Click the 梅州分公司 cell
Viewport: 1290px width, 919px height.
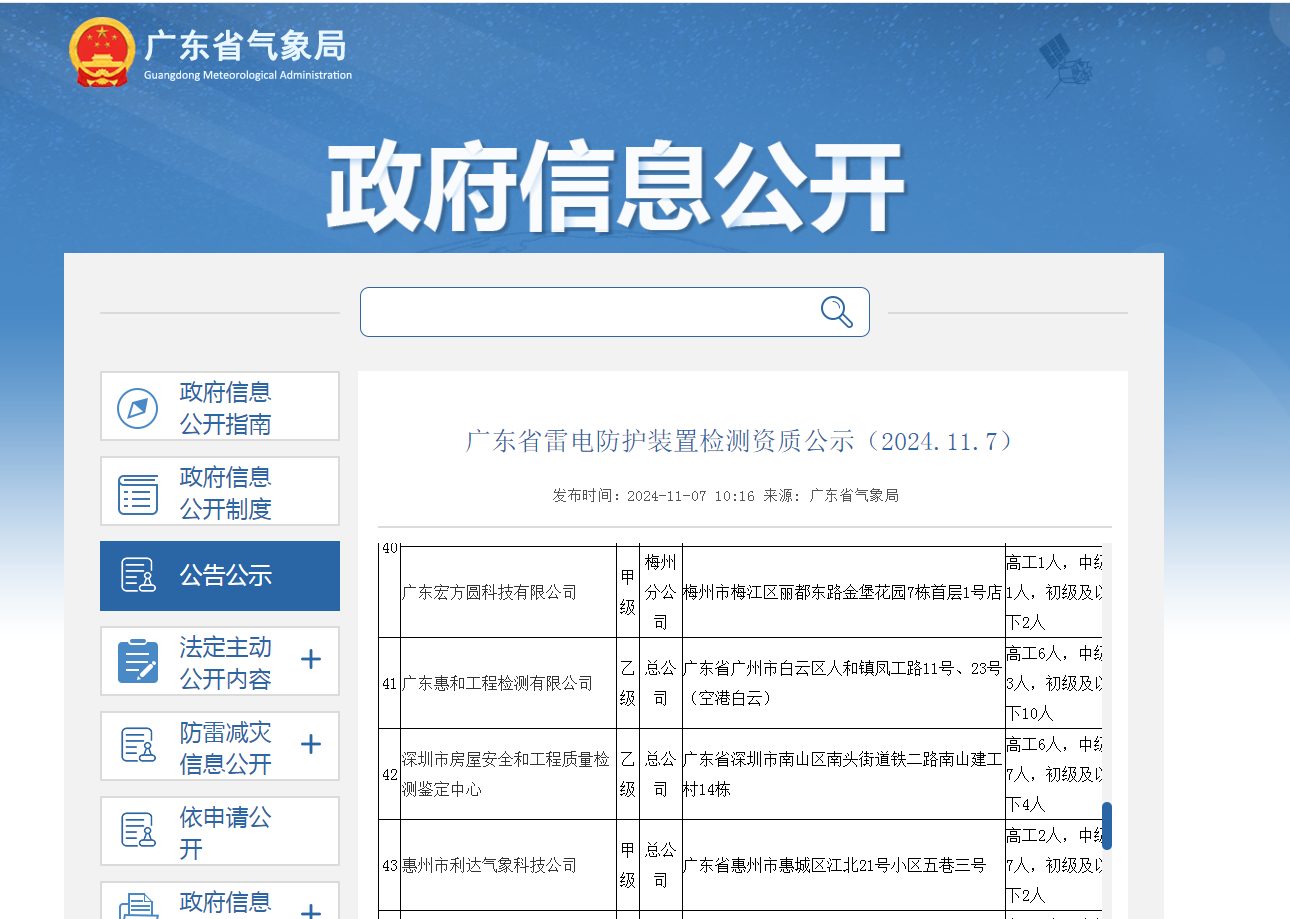(660, 592)
